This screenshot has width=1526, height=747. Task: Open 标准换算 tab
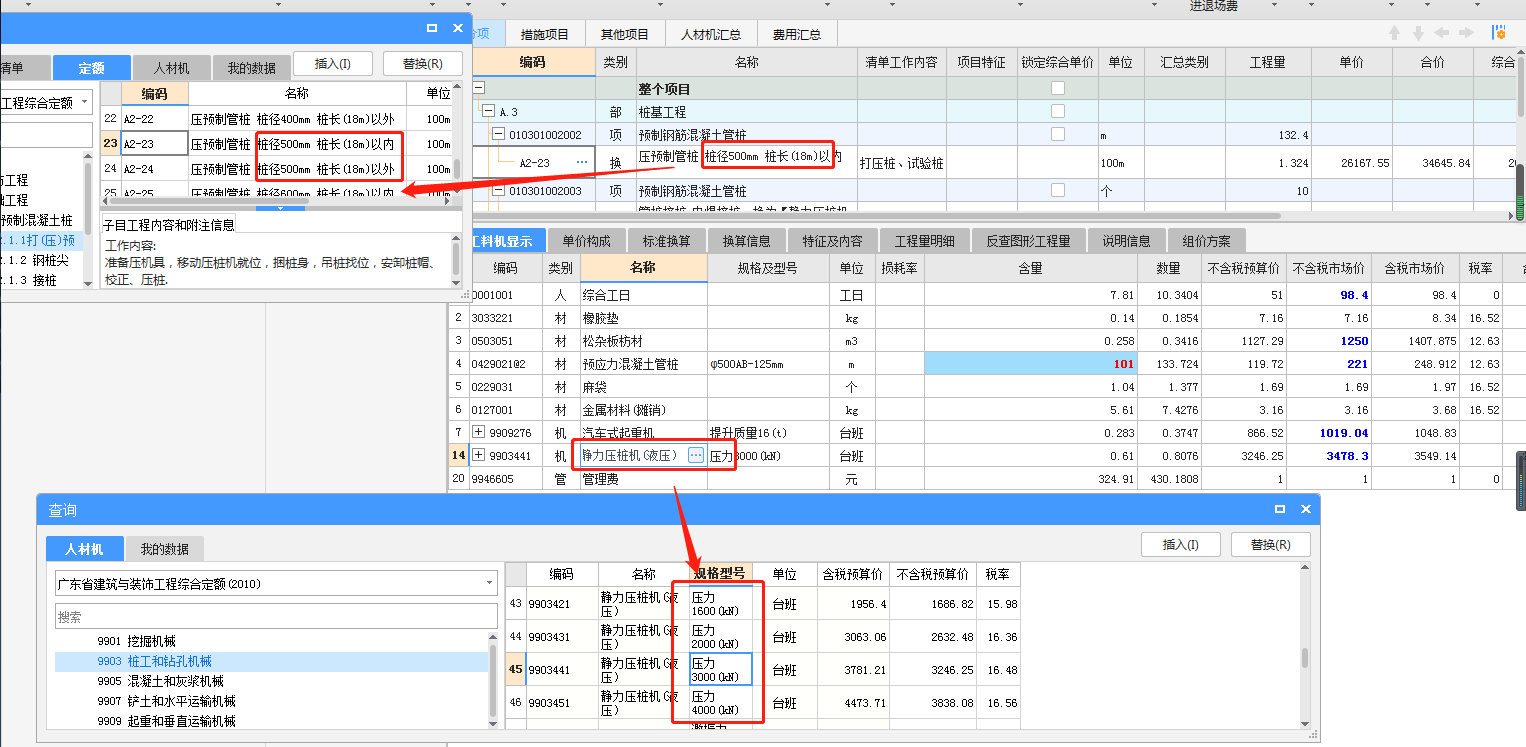click(x=667, y=241)
